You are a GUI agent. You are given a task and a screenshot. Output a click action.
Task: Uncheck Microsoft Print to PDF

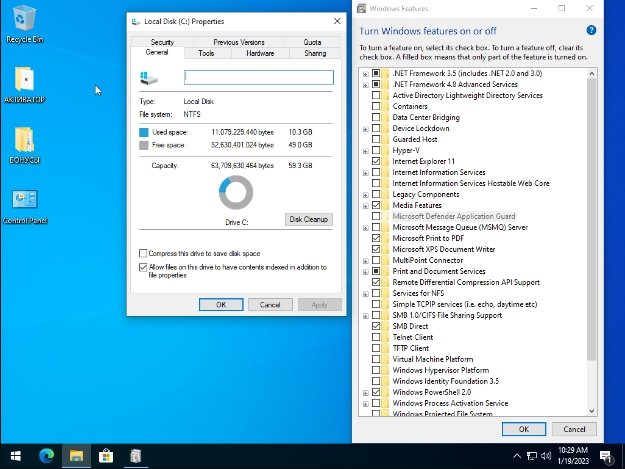click(375, 238)
